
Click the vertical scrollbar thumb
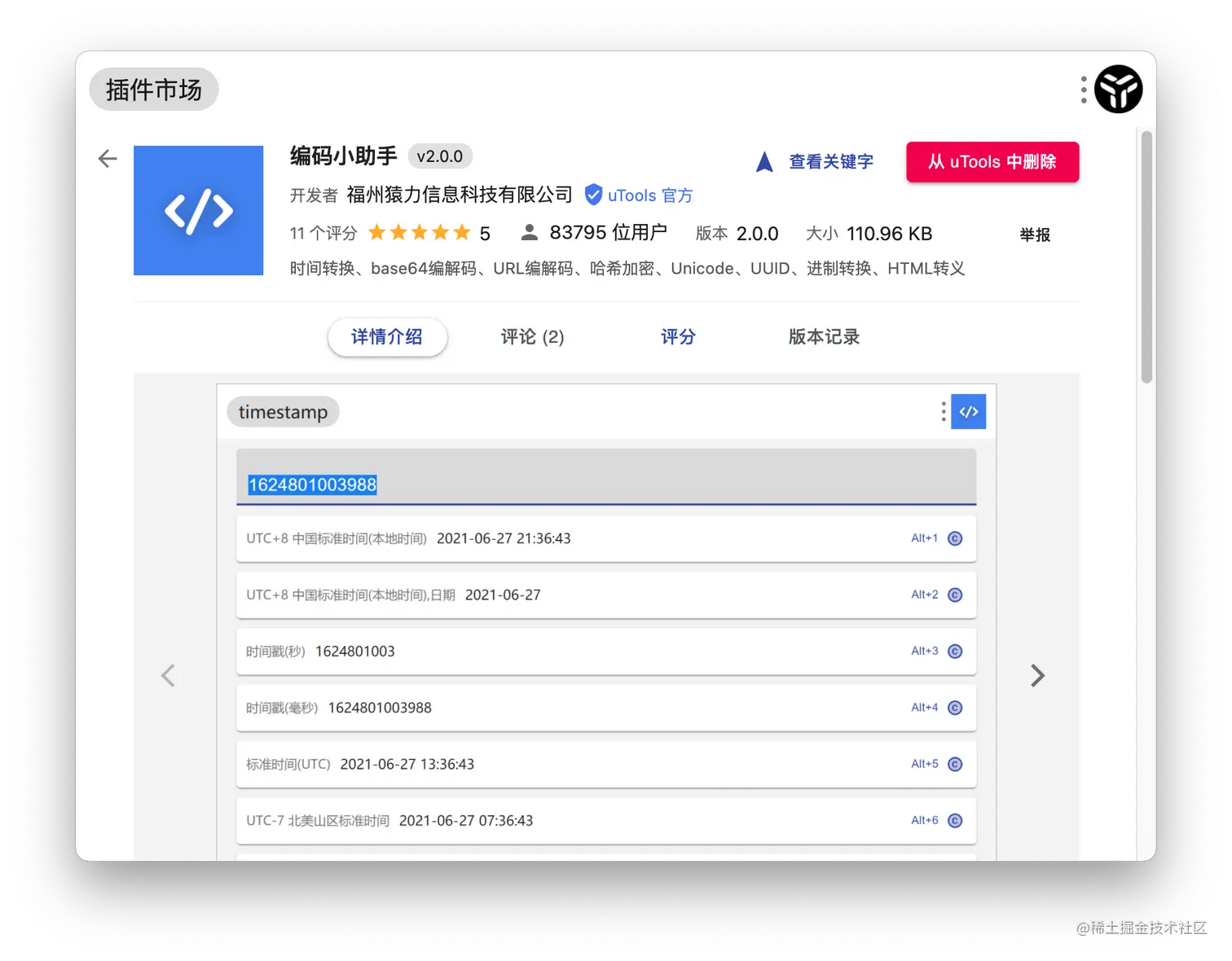click(x=1146, y=257)
